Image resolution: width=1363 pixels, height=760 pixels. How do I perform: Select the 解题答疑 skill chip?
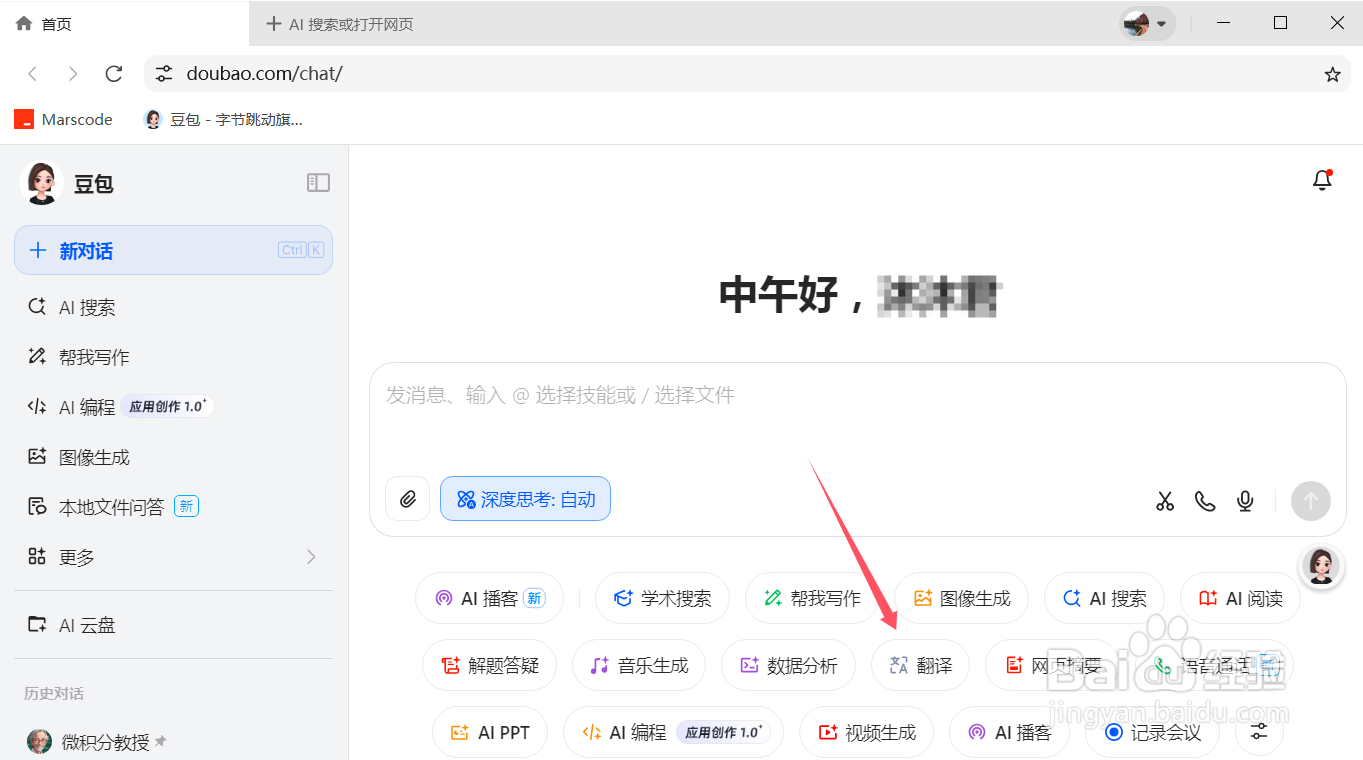point(489,665)
